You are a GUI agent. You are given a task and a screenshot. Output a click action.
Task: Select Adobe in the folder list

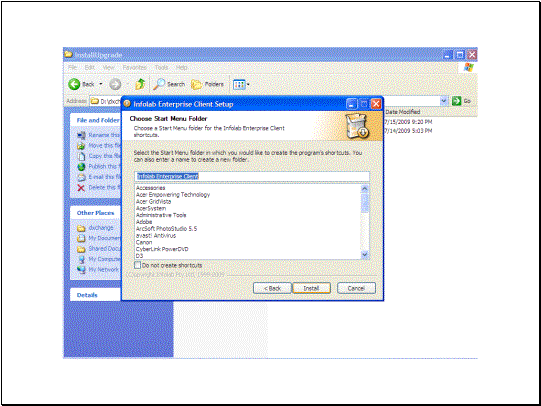tap(144, 222)
